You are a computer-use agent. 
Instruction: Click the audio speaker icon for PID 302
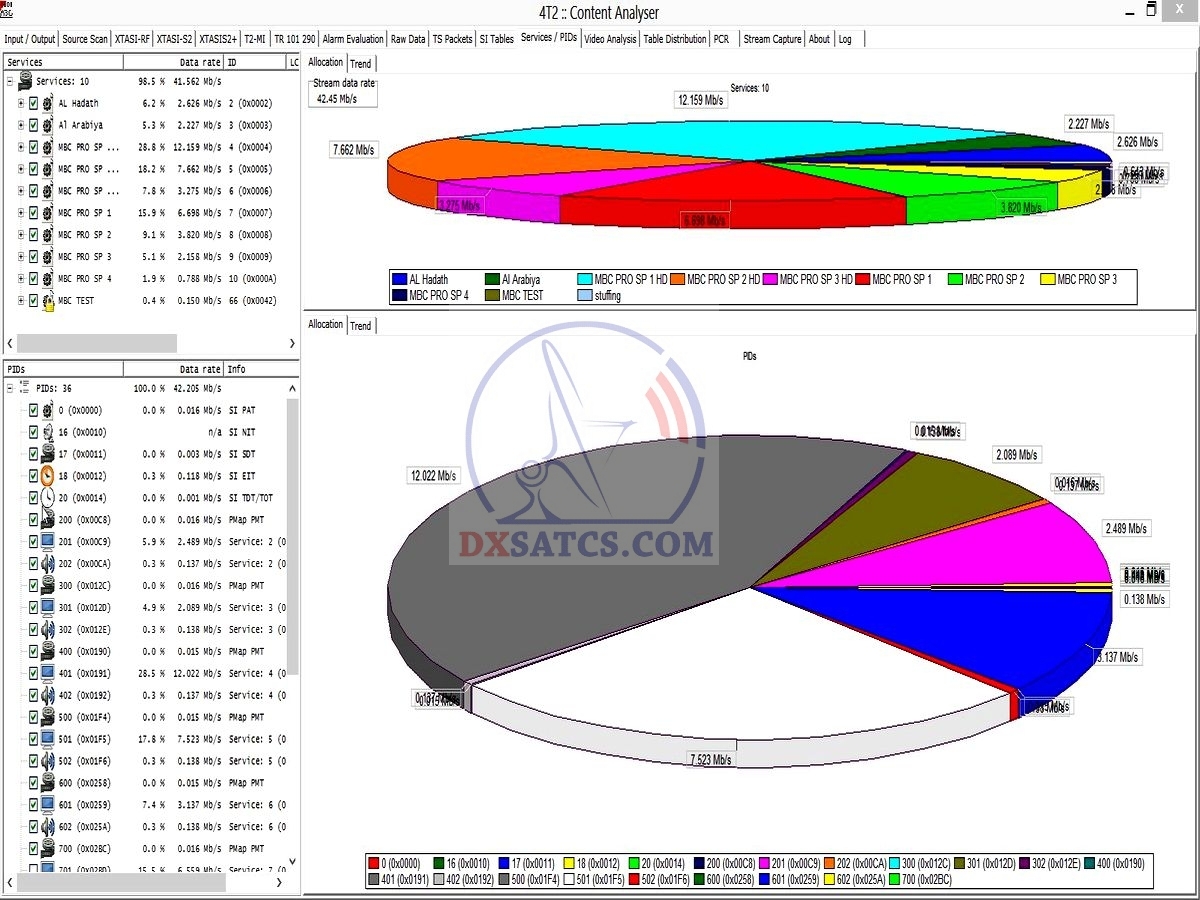(x=47, y=629)
